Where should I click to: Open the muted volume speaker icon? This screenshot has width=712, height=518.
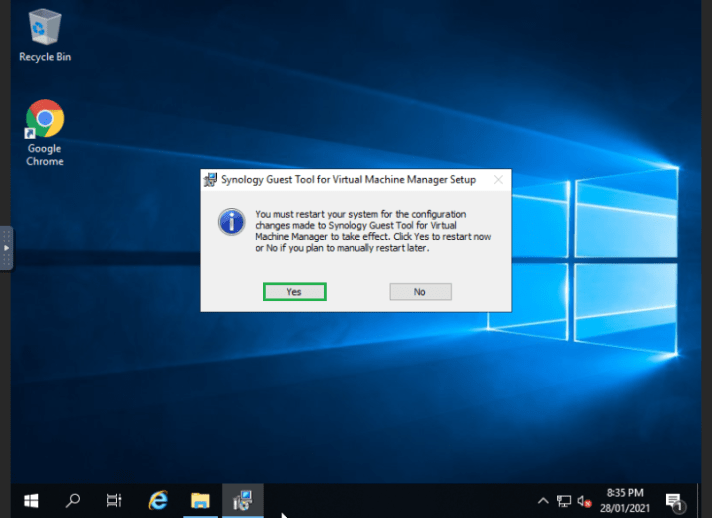click(x=585, y=500)
